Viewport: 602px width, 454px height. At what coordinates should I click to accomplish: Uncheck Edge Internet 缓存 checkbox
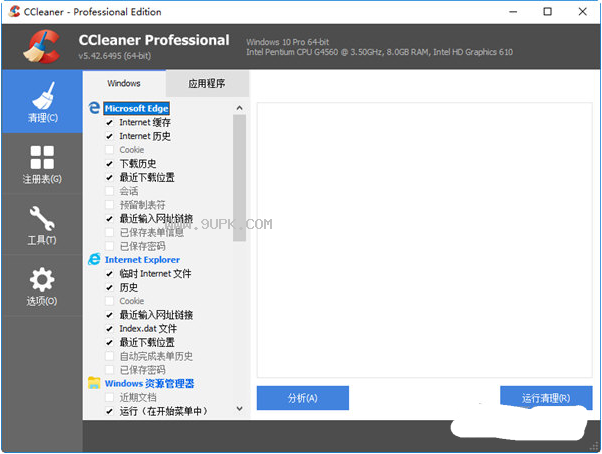coord(109,122)
